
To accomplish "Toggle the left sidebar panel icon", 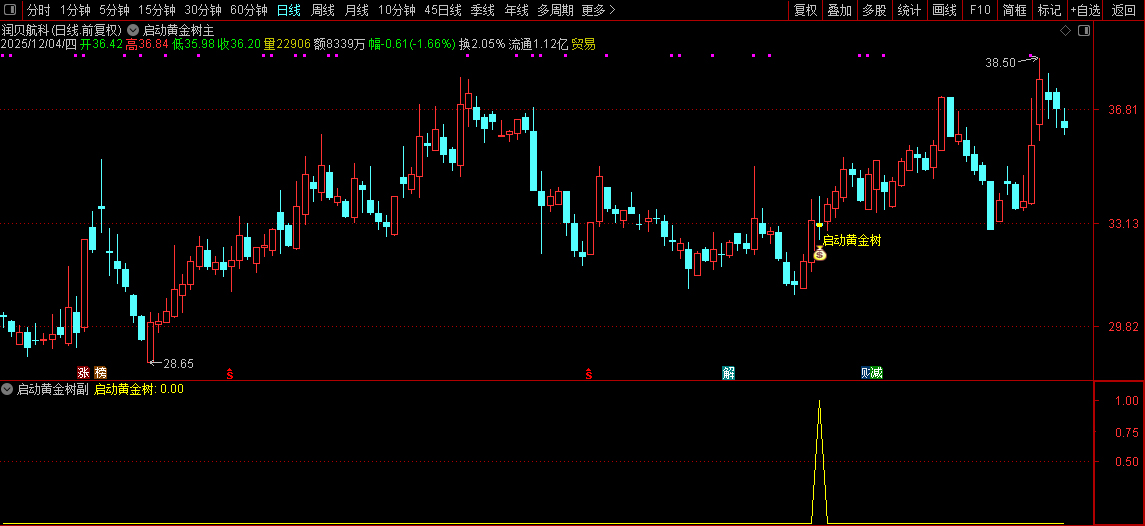I will pos(9,10).
